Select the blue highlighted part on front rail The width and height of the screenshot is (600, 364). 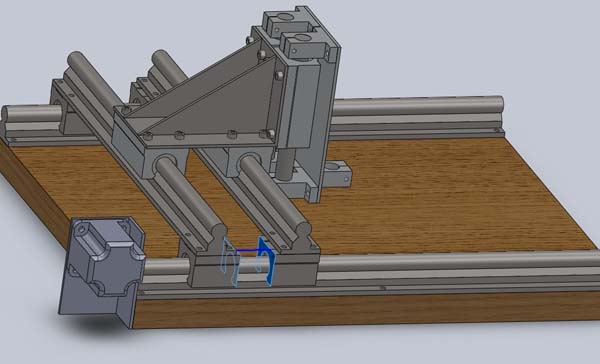point(249,262)
